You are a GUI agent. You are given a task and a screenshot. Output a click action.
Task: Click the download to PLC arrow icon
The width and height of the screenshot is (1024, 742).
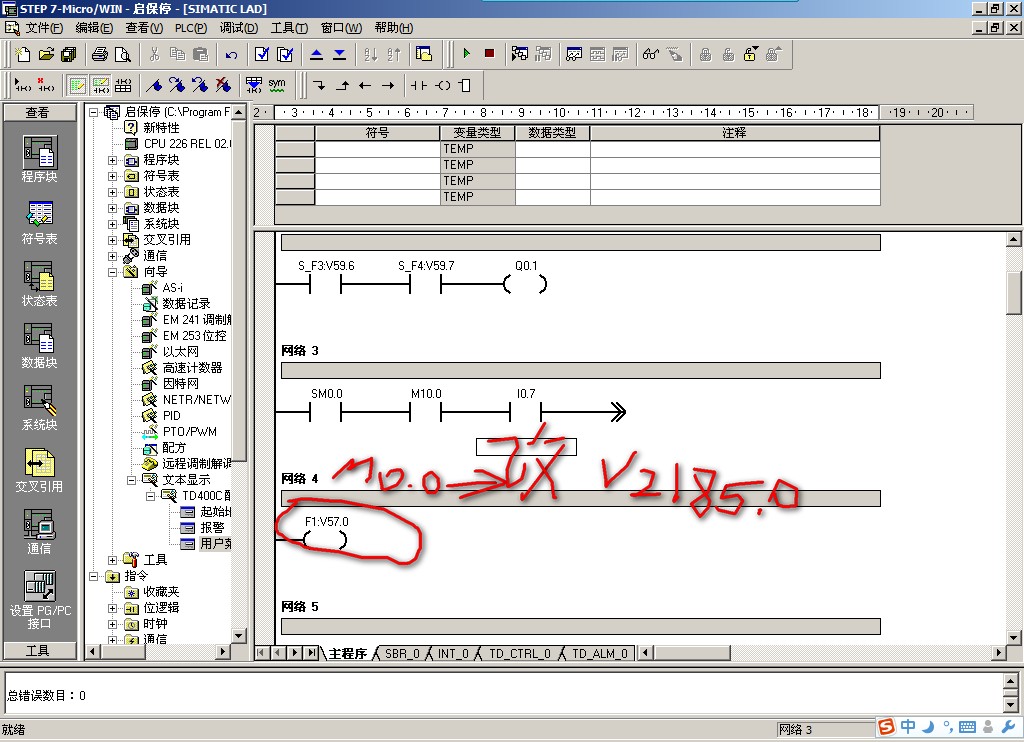tap(339, 54)
